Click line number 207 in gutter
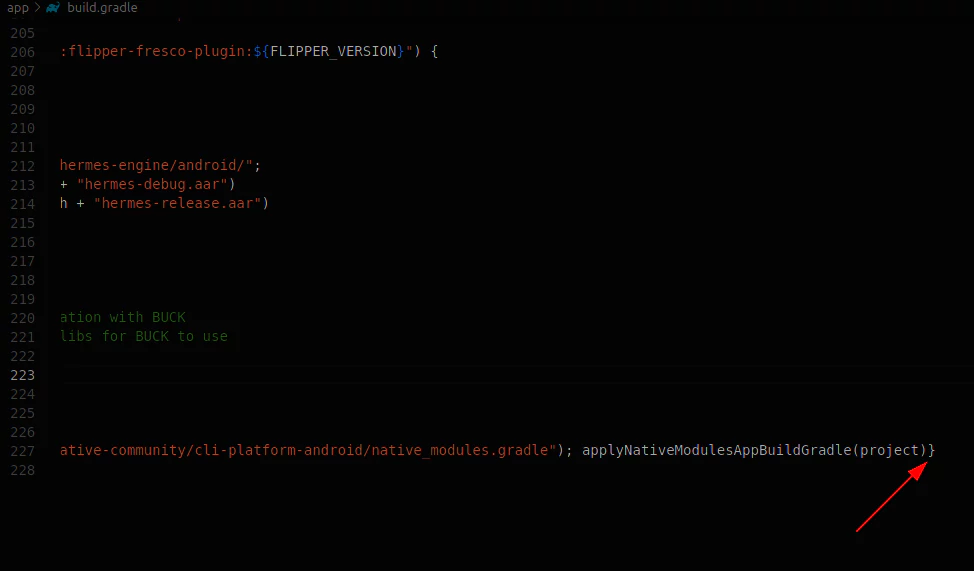The height and width of the screenshot is (571, 974). click(23, 71)
